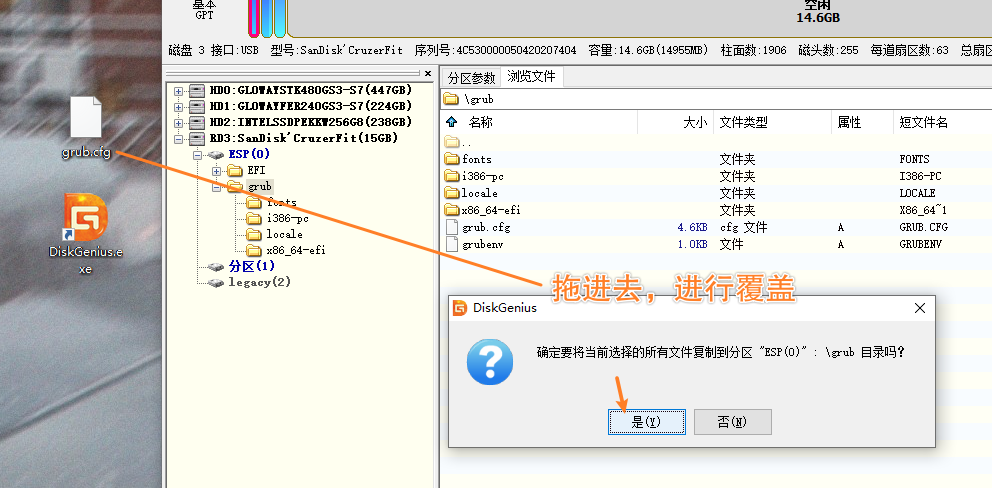Select locale folder in tree

pos(284,234)
